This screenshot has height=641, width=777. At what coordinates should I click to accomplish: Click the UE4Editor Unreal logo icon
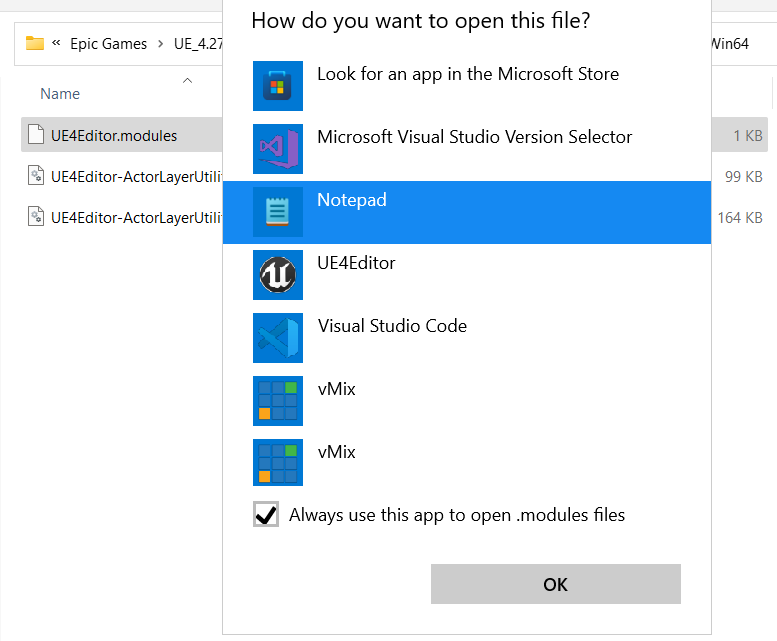pyautogui.click(x=278, y=274)
